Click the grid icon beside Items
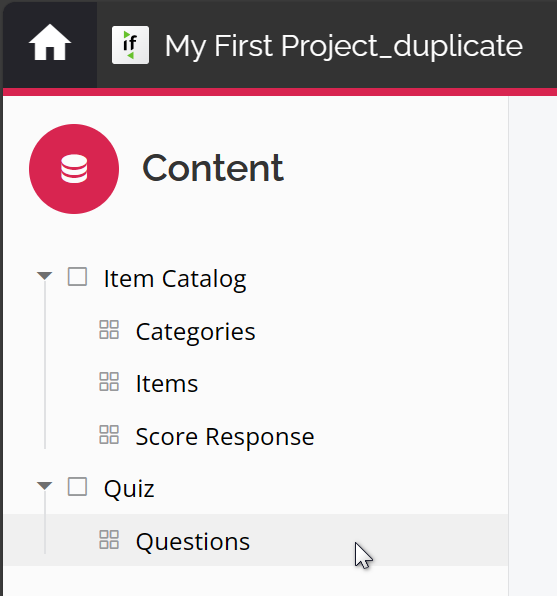Screen dimensions: 557x596 coord(109,382)
